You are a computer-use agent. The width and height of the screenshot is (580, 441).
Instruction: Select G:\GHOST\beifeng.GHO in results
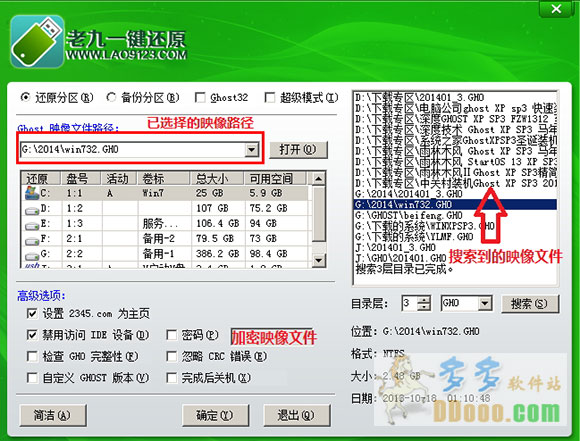point(455,215)
